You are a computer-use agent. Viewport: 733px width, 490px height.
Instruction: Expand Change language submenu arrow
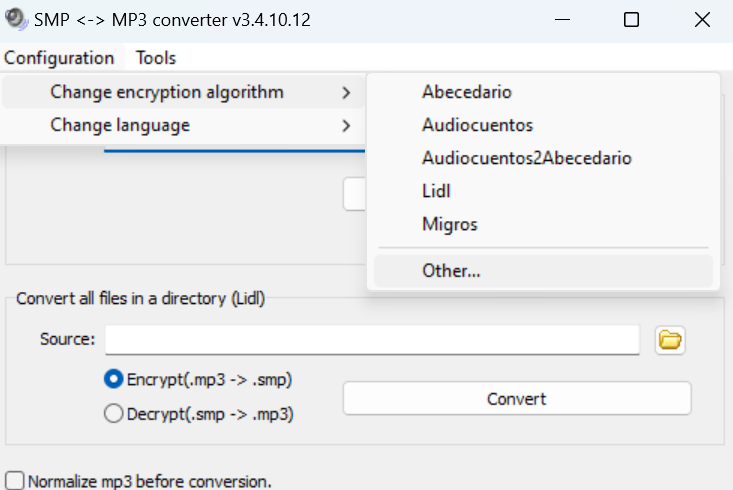click(x=346, y=126)
